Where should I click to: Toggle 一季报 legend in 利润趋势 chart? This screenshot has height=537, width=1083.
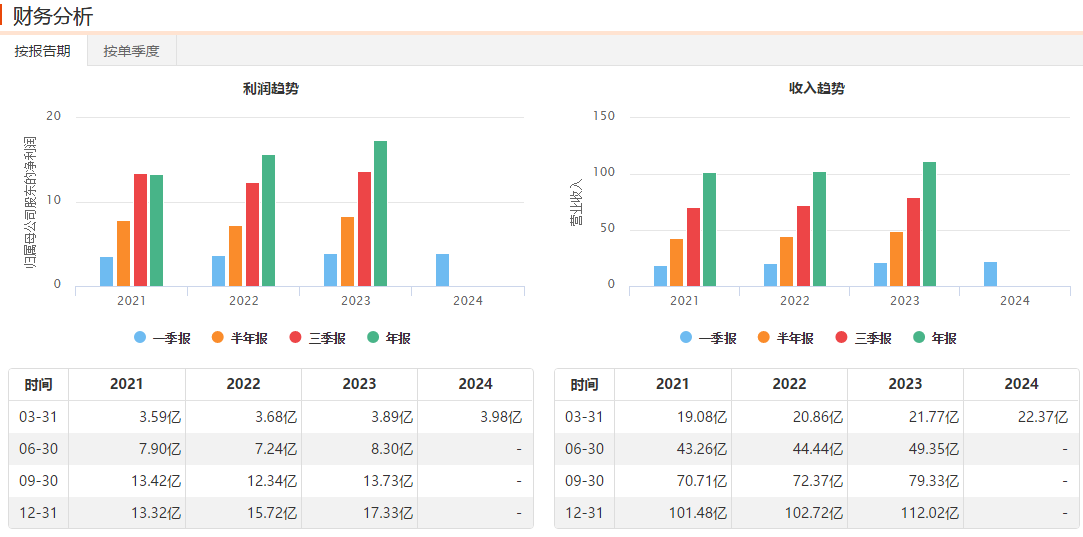point(162,338)
